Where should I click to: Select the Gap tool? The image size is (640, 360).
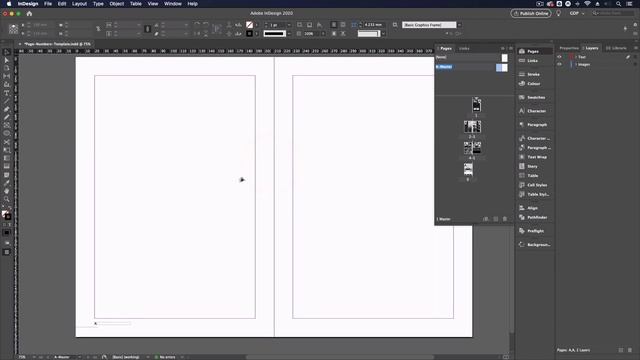7,76
